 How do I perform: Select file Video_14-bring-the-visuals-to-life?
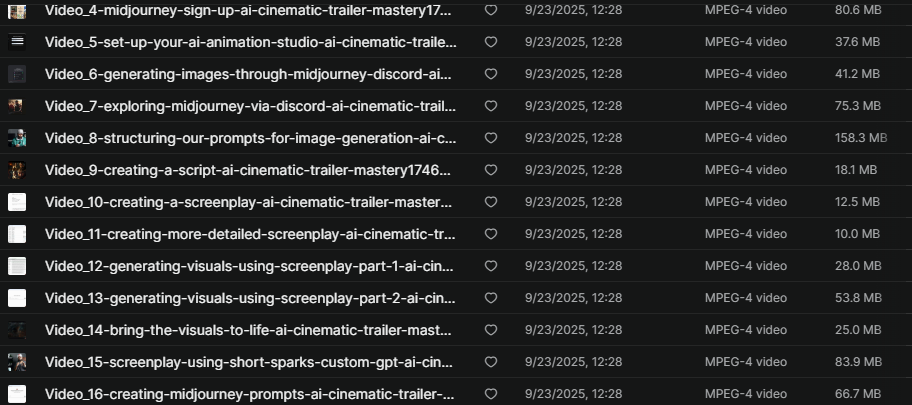[x=248, y=330]
